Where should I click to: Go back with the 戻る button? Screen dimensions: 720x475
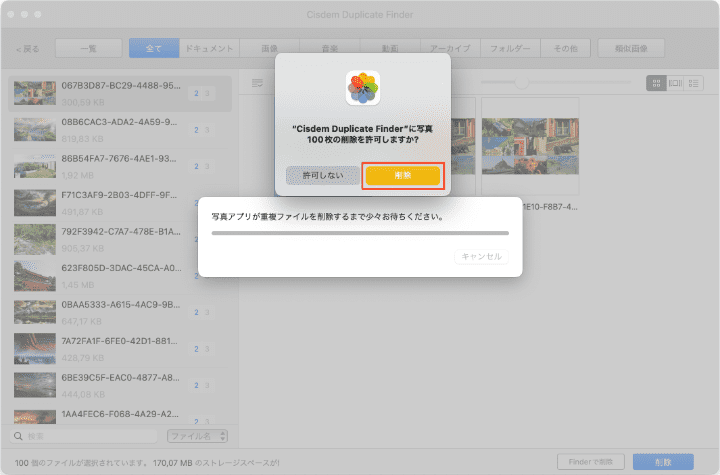(28, 49)
